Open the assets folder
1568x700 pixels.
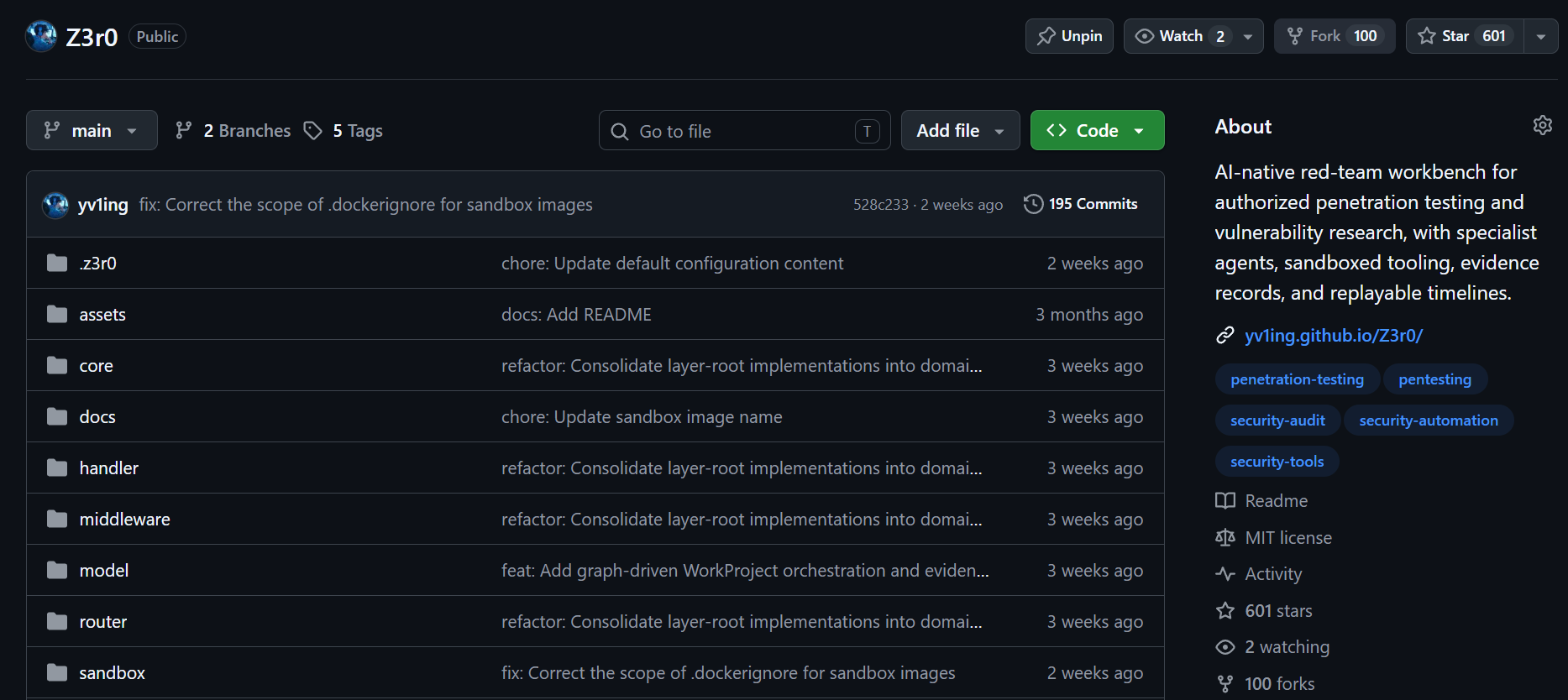point(102,315)
